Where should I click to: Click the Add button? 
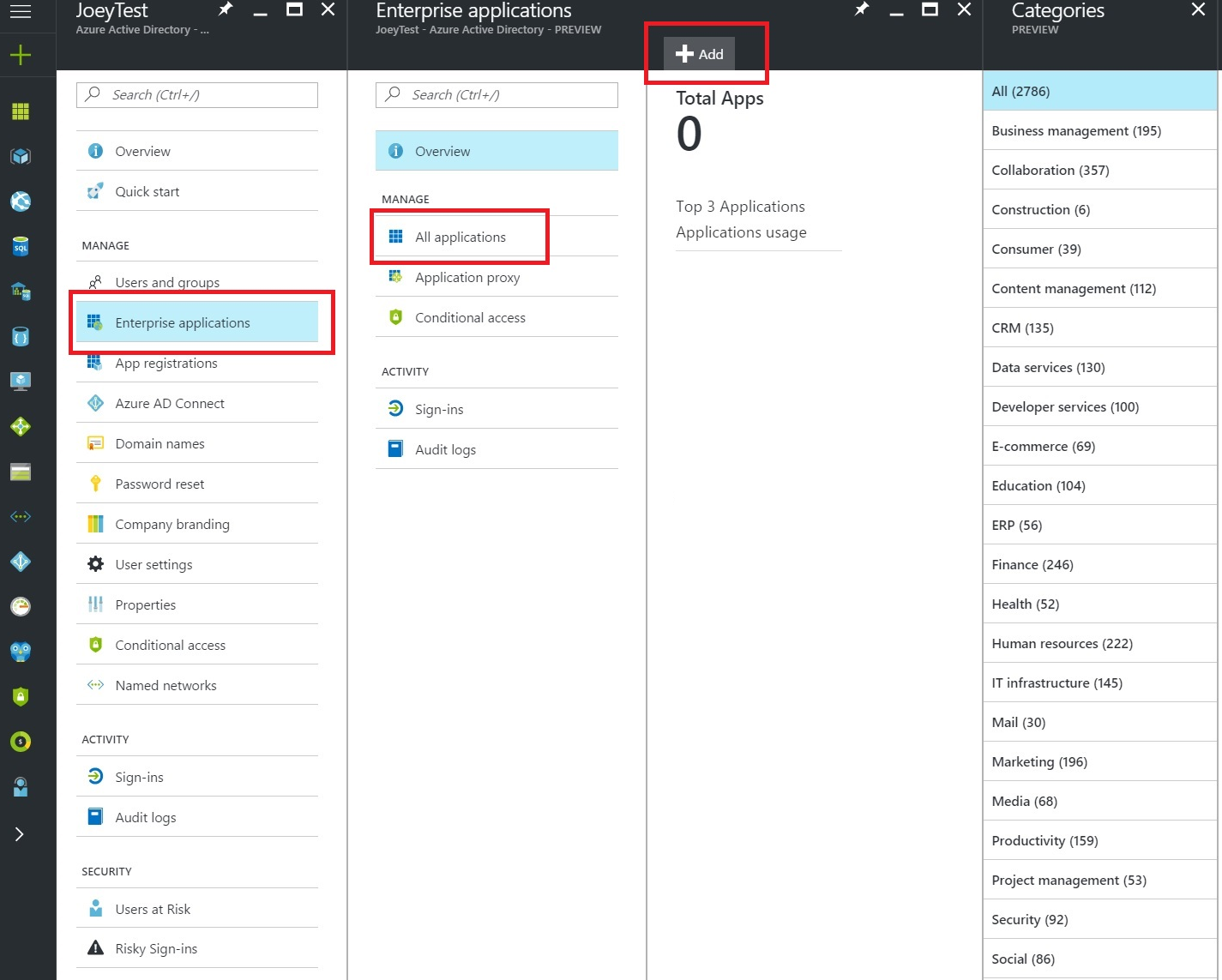700,54
